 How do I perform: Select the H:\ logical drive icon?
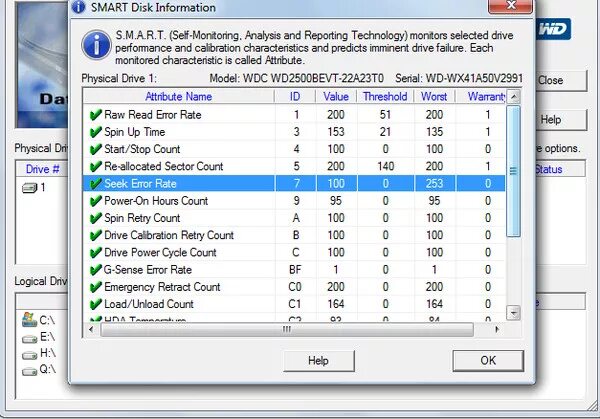click(x=29, y=355)
